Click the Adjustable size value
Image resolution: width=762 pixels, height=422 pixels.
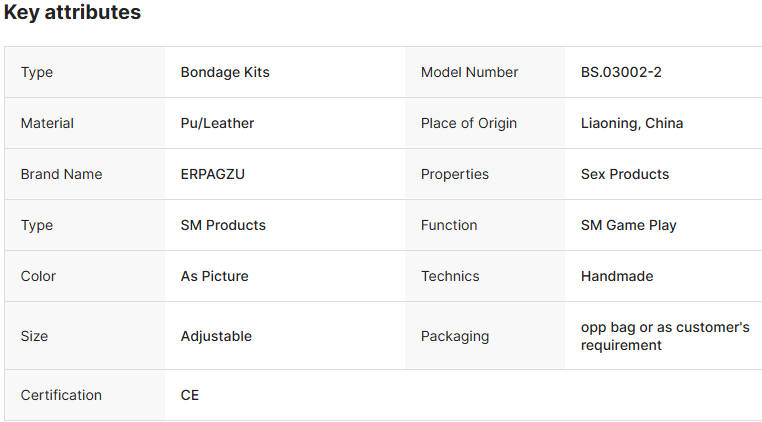pyautogui.click(x=216, y=336)
